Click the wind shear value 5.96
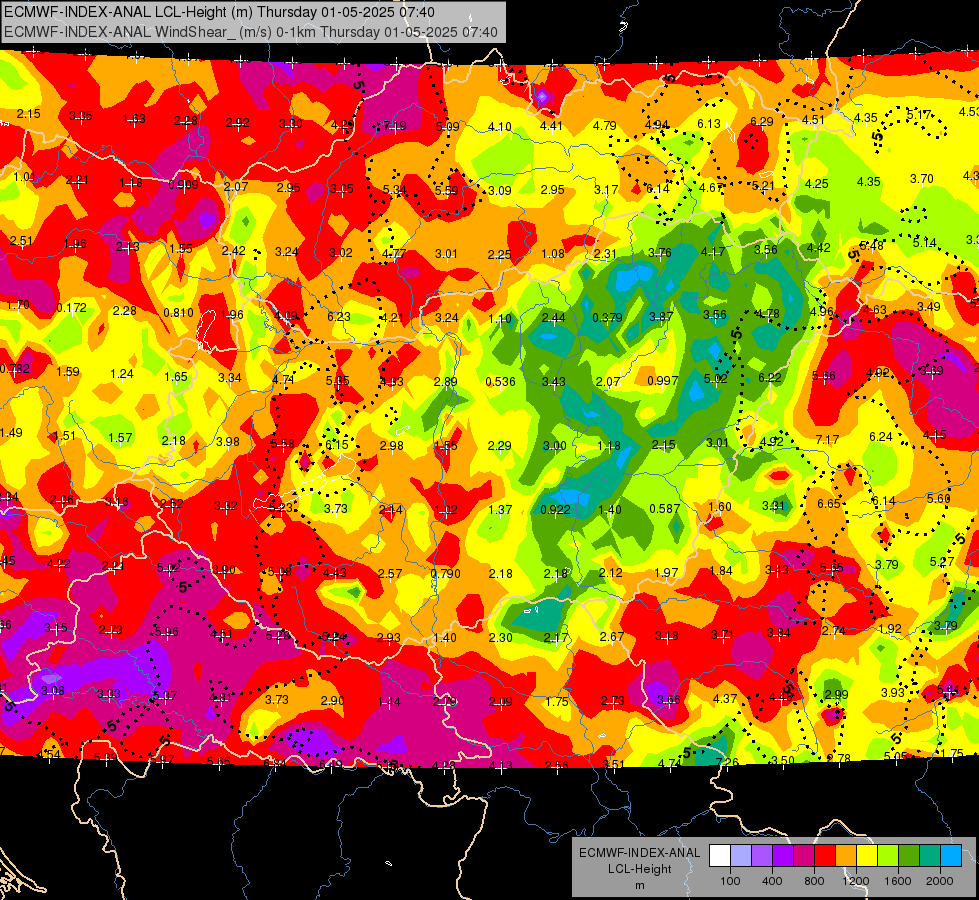The width and height of the screenshot is (979, 900). [166, 631]
